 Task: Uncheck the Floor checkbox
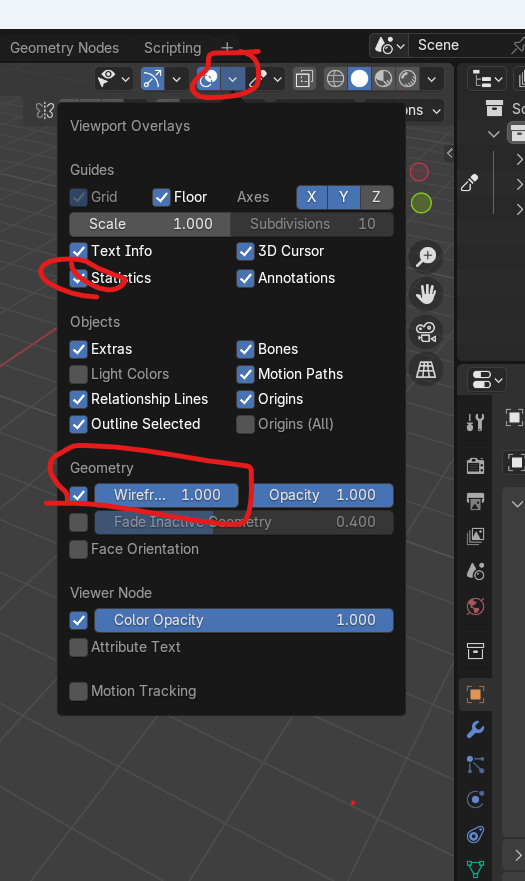coord(161,197)
